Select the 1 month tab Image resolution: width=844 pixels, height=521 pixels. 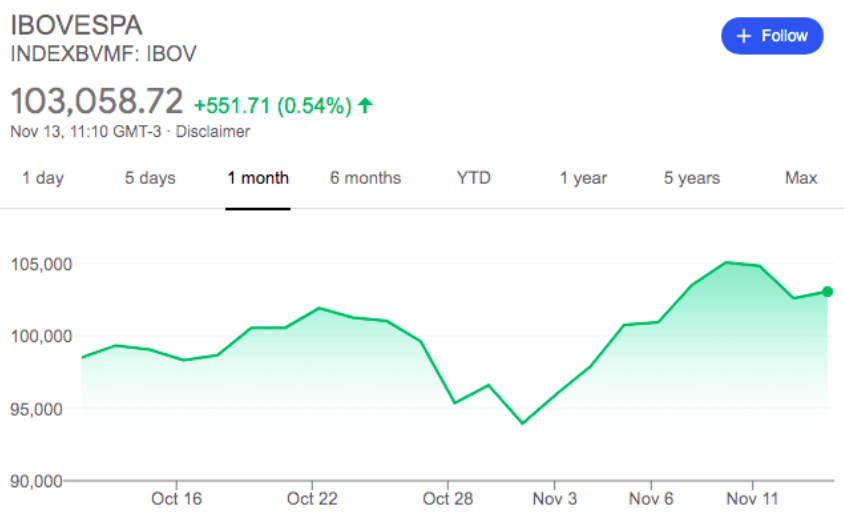(x=258, y=178)
